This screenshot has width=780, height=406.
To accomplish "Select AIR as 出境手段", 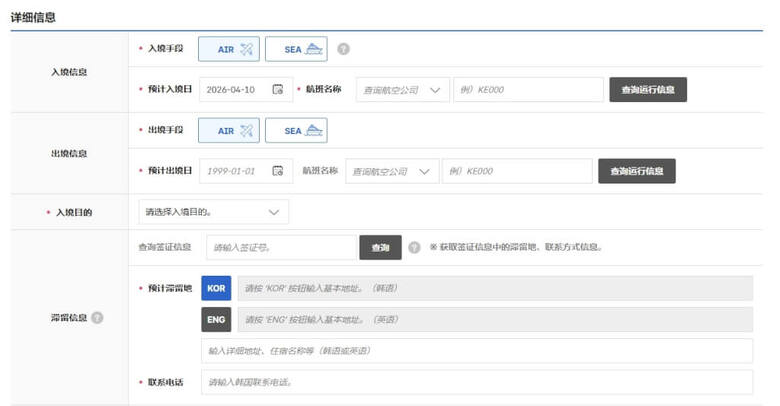I will click(x=228, y=130).
